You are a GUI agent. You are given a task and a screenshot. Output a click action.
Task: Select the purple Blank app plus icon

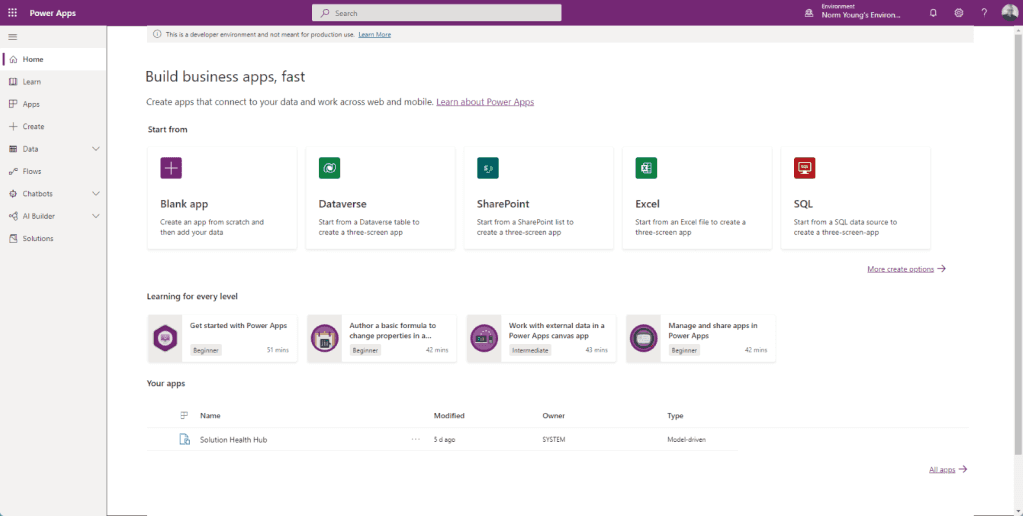(171, 168)
